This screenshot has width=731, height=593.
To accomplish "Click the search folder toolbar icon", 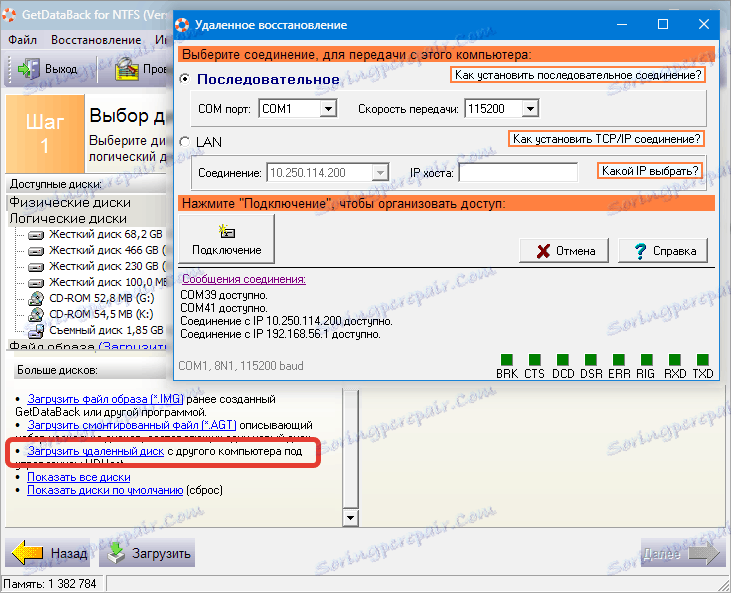I will pos(127,69).
